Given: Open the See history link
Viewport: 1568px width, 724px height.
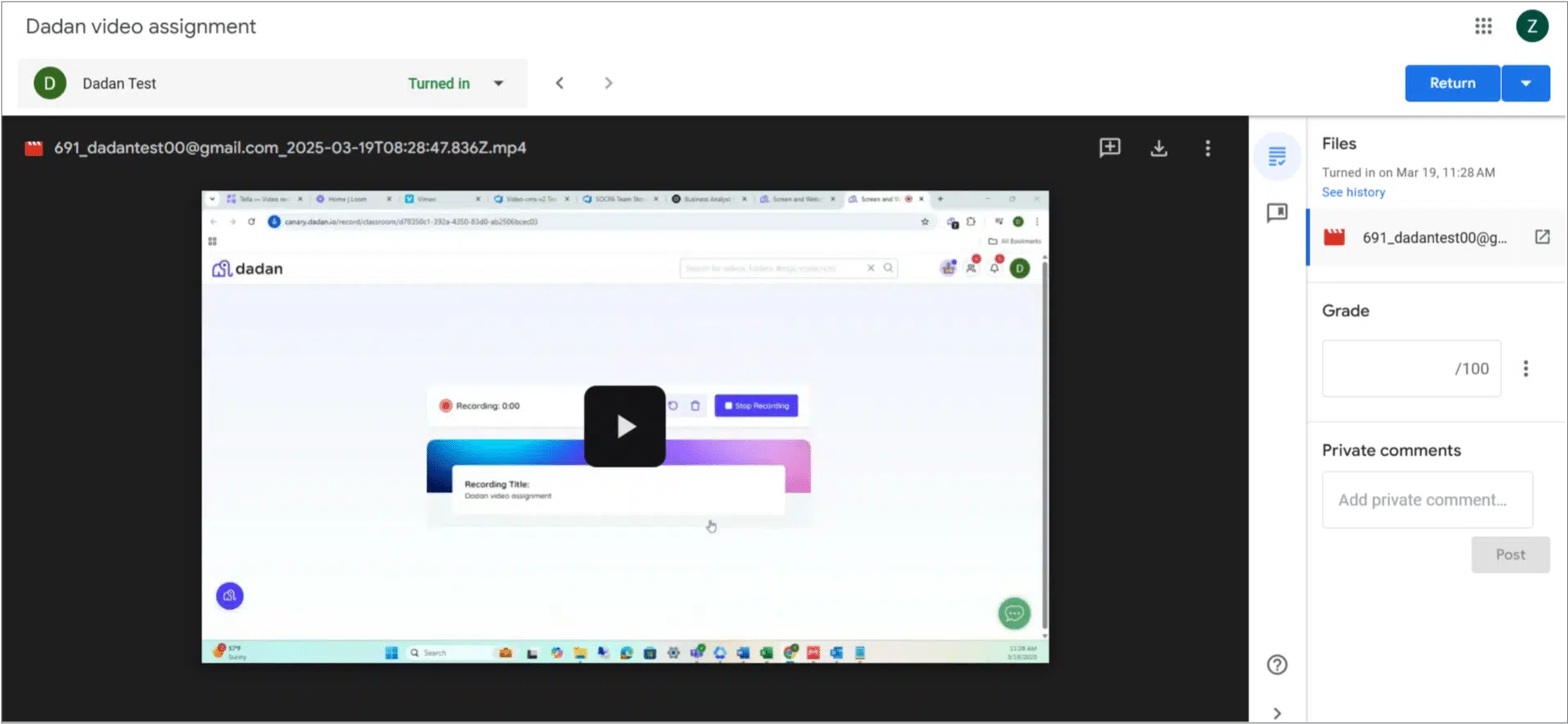Looking at the screenshot, I should [1353, 192].
